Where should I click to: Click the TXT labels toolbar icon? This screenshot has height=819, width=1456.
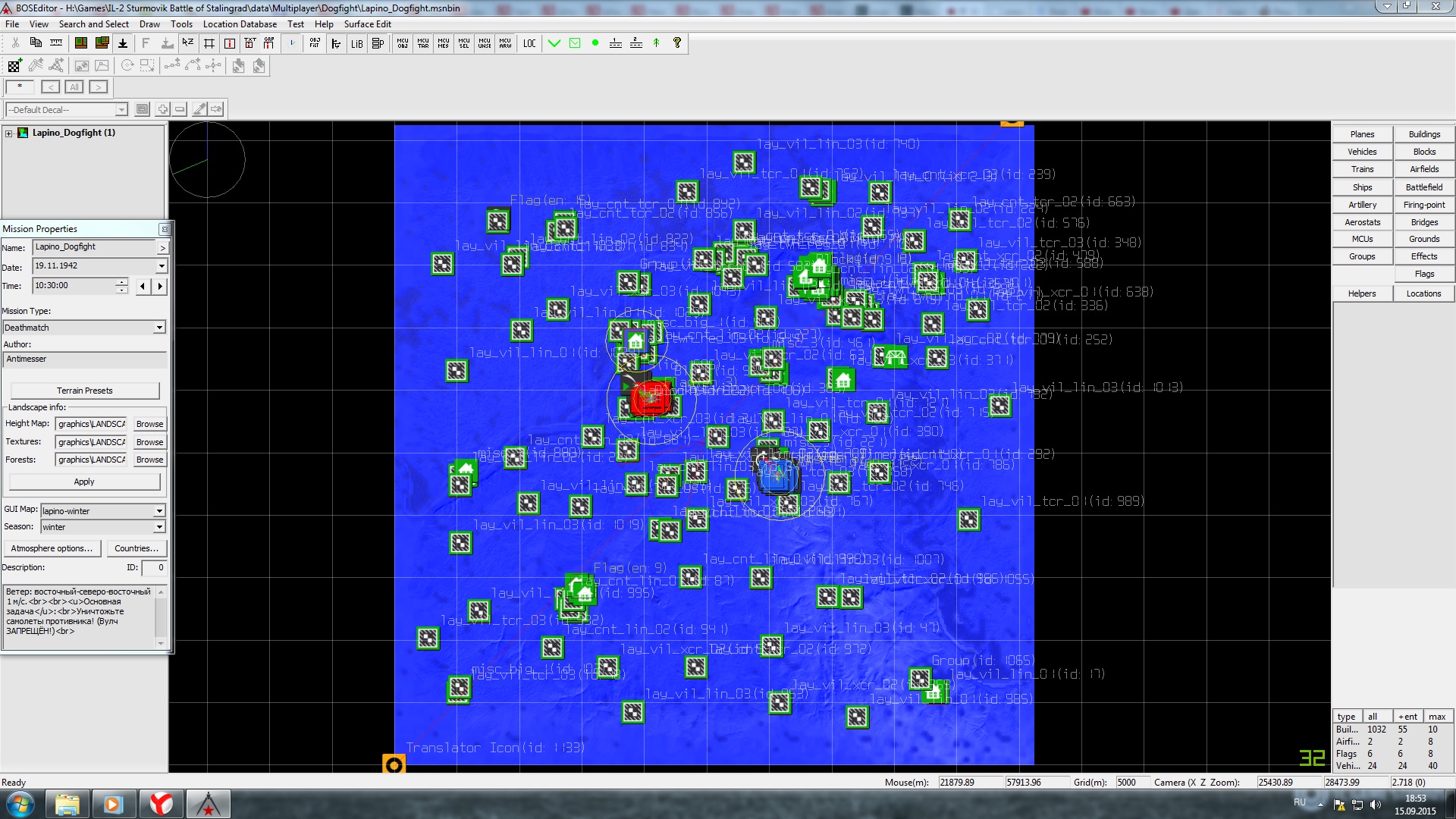tap(249, 43)
